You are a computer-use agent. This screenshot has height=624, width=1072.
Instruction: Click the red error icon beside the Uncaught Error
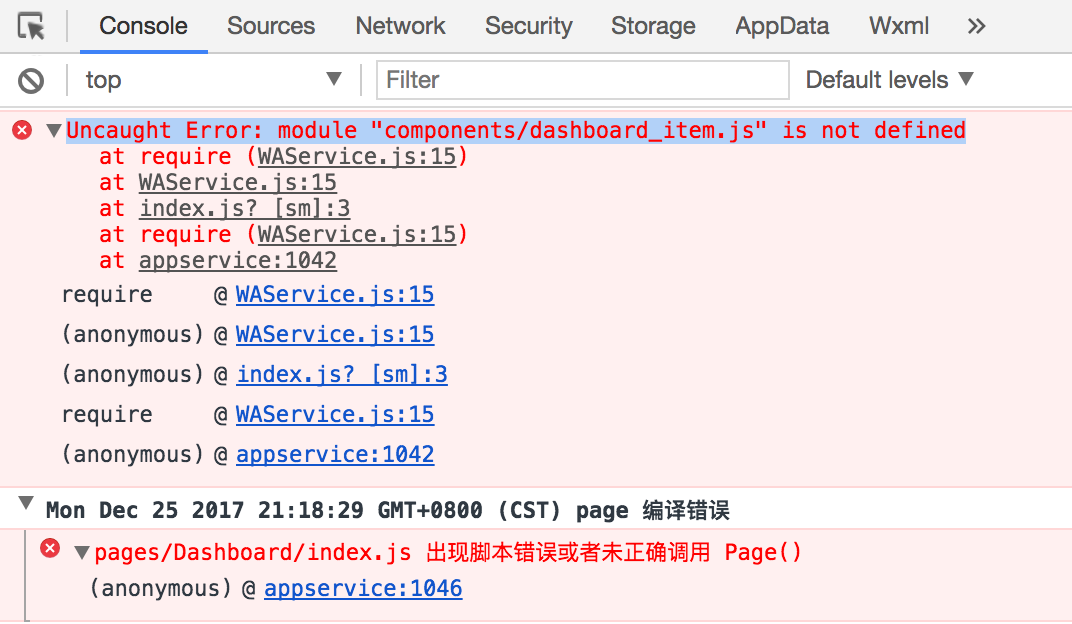click(x=21, y=129)
